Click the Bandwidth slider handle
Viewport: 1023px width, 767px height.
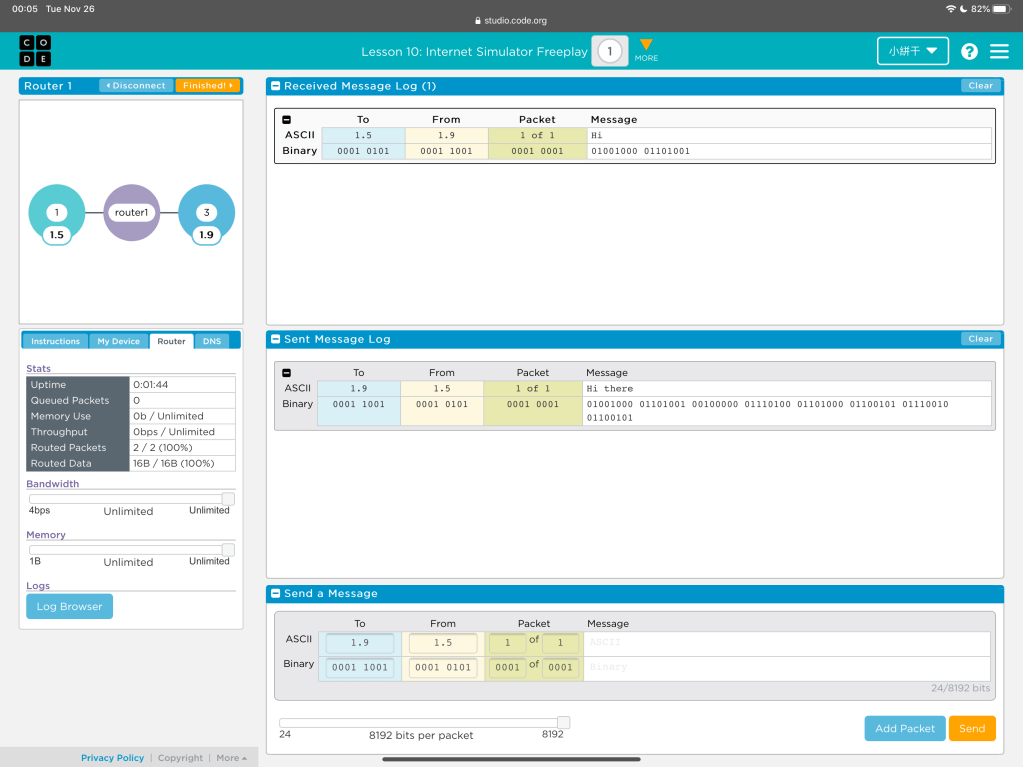coord(228,498)
